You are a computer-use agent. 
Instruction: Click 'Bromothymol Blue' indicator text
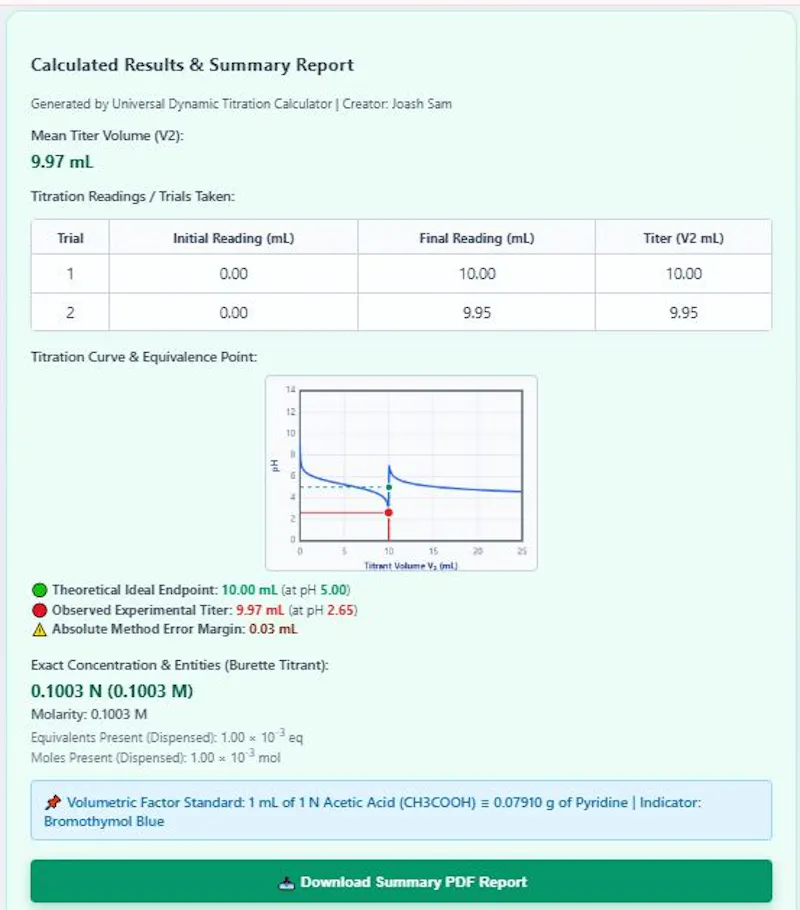tap(104, 822)
